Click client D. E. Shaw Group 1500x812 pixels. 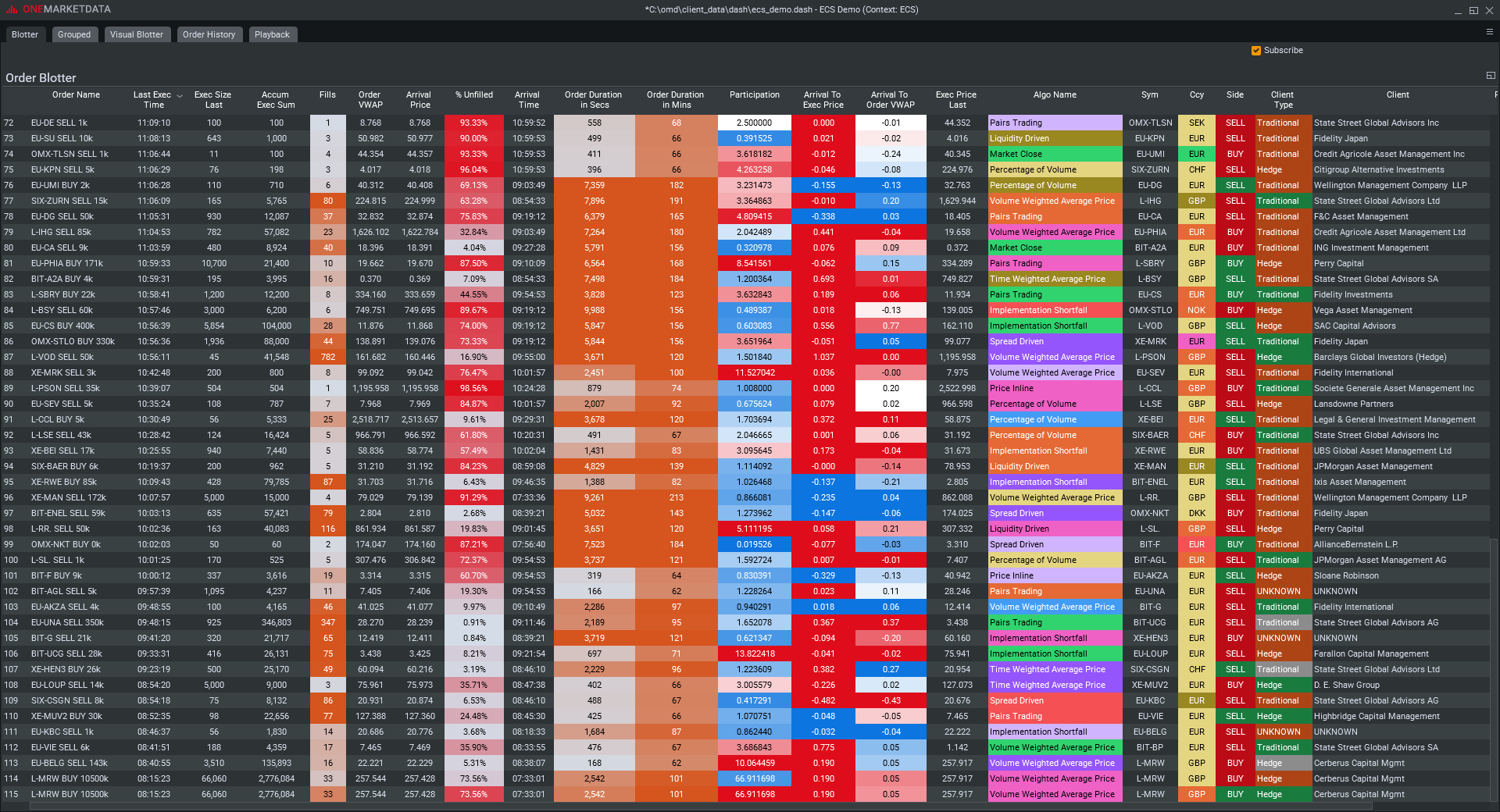click(1347, 686)
